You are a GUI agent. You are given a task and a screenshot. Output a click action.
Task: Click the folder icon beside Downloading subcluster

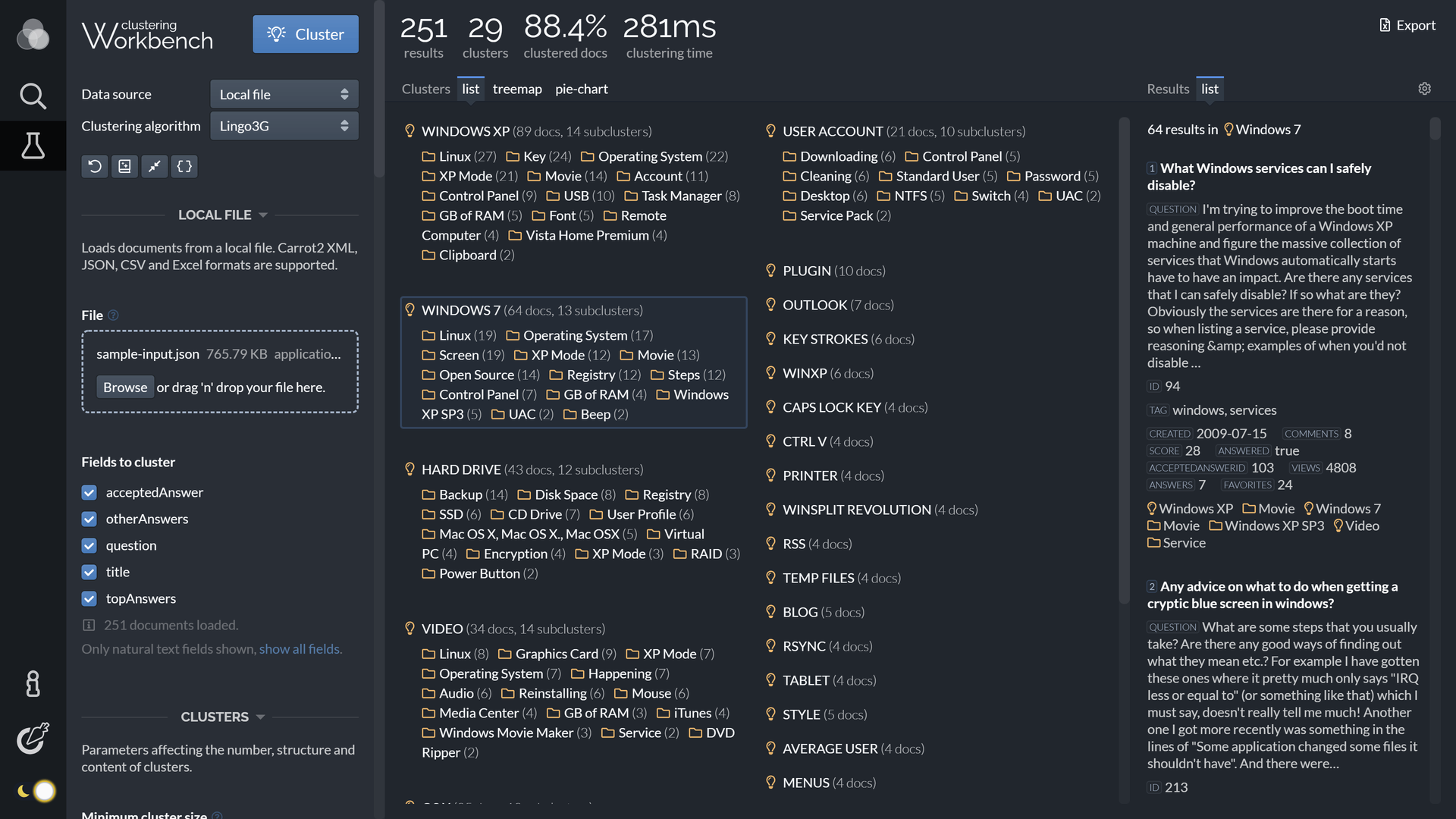789,156
